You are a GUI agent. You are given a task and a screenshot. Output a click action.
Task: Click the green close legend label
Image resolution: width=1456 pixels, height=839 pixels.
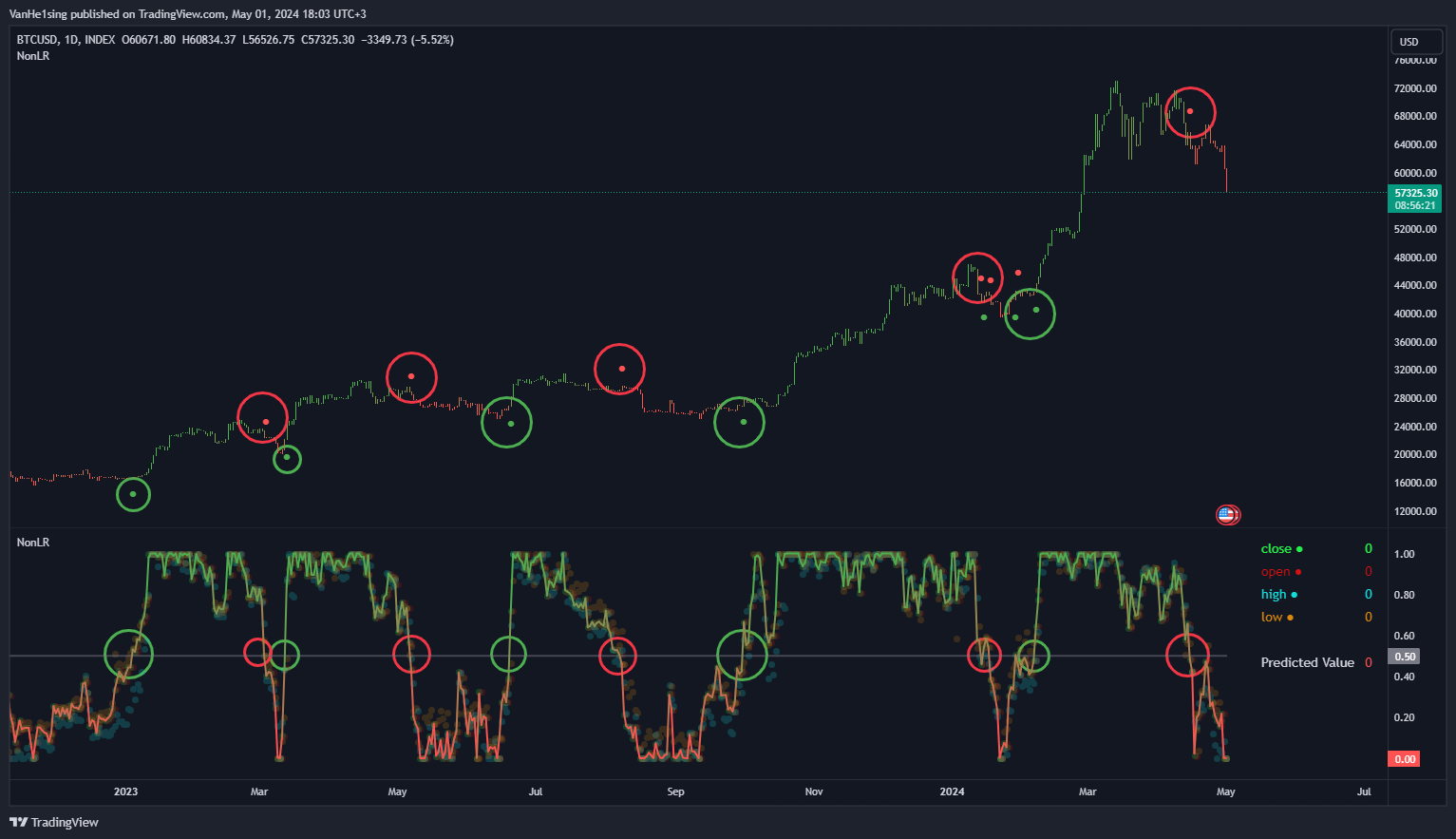(x=1281, y=548)
